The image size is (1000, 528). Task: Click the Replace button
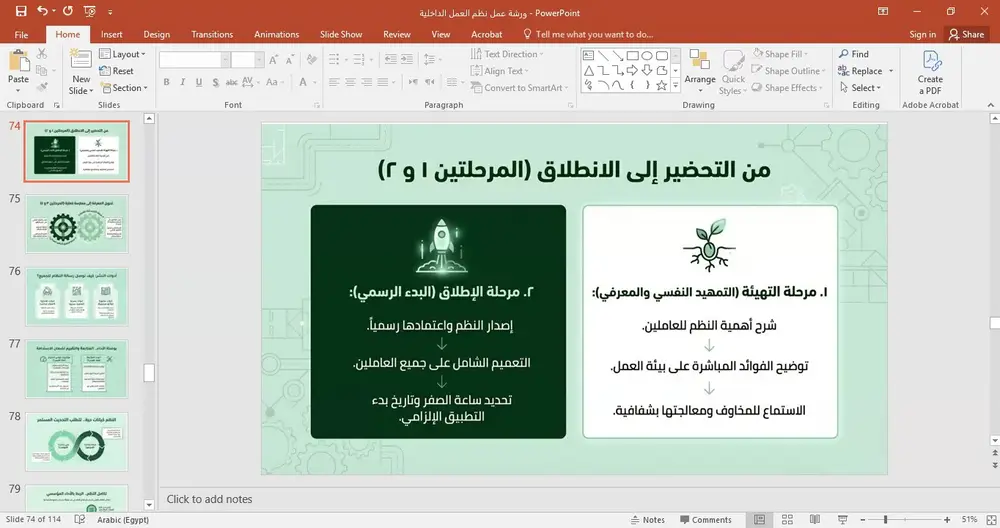point(860,71)
